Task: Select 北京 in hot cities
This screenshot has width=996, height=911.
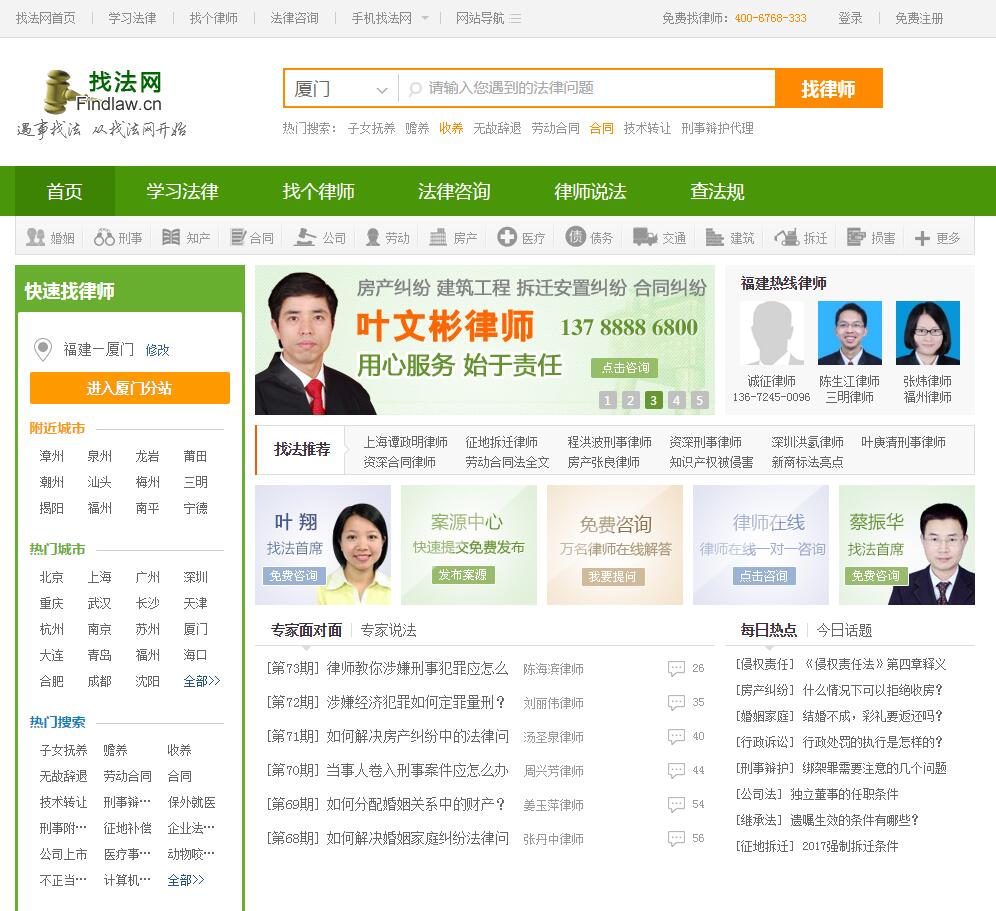Action: [x=51, y=577]
